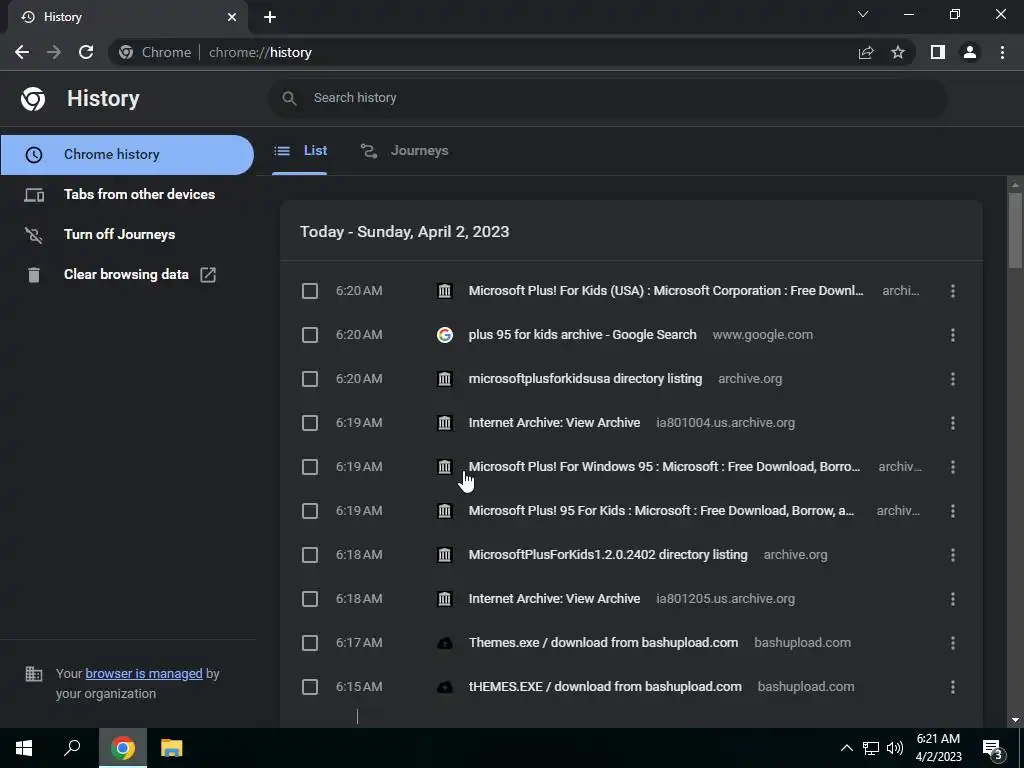Click the managed organization building icon
1024x768 pixels.
pos(33,674)
